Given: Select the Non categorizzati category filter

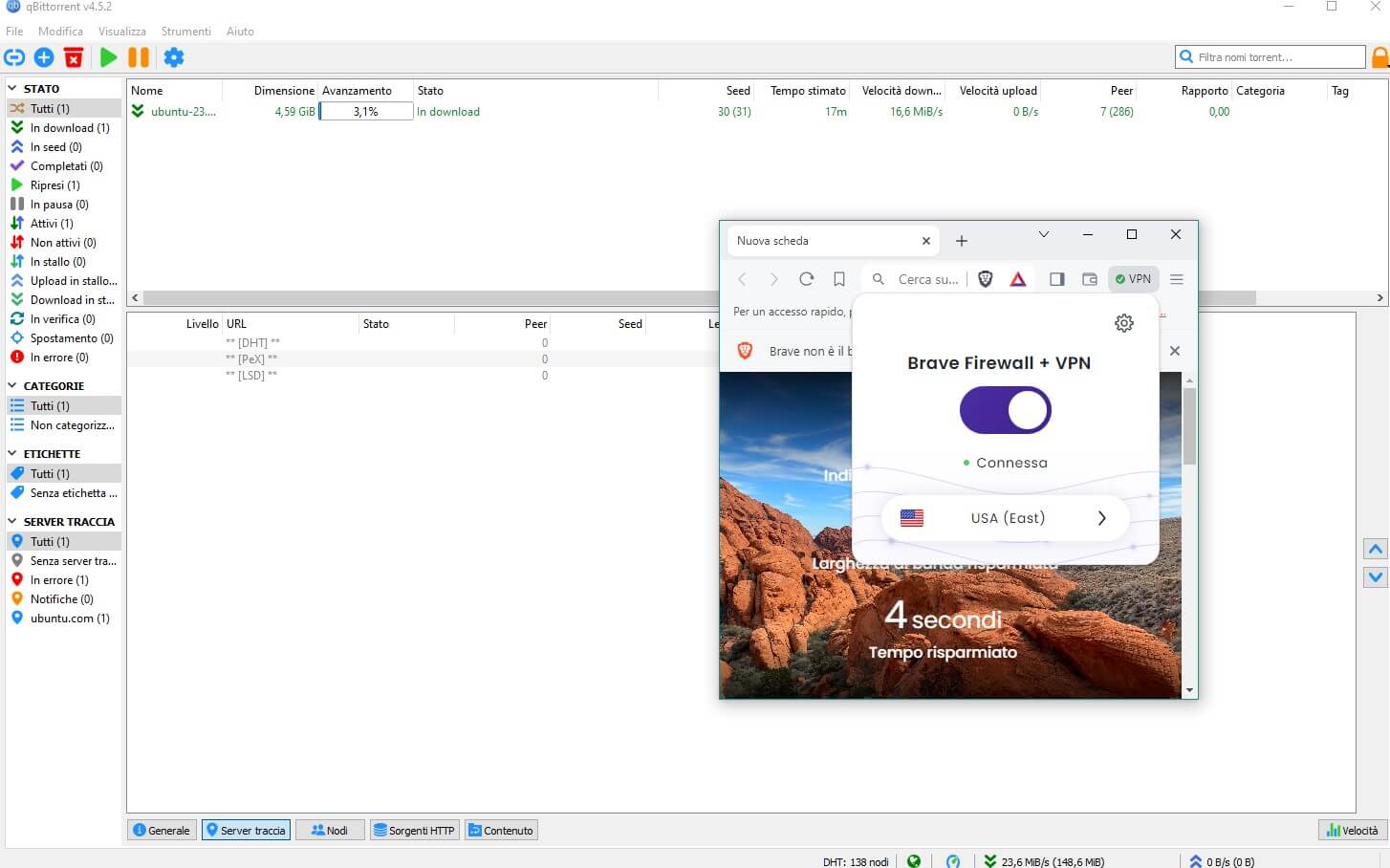Looking at the screenshot, I should click(64, 425).
